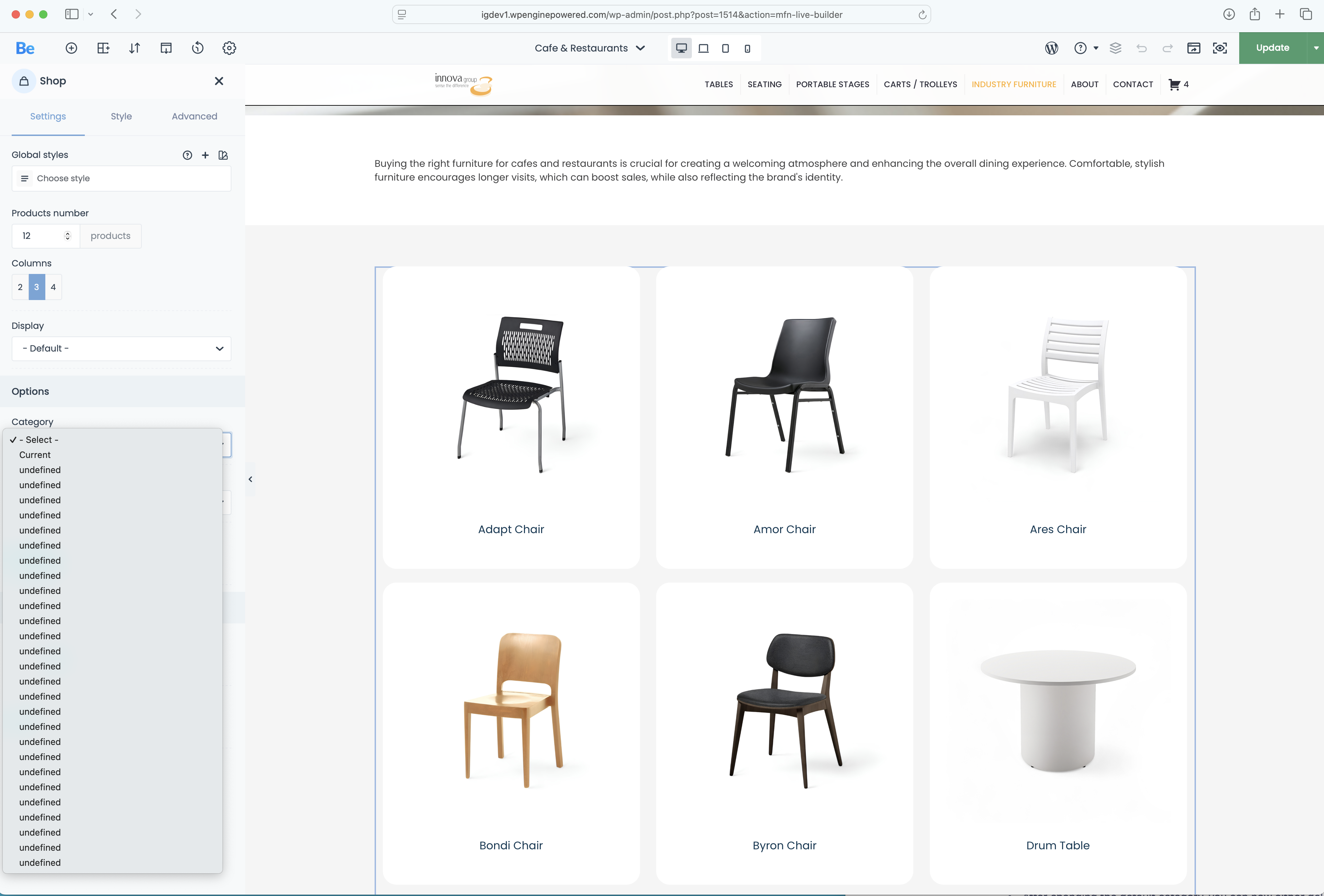Set columns to 4

click(x=53, y=287)
